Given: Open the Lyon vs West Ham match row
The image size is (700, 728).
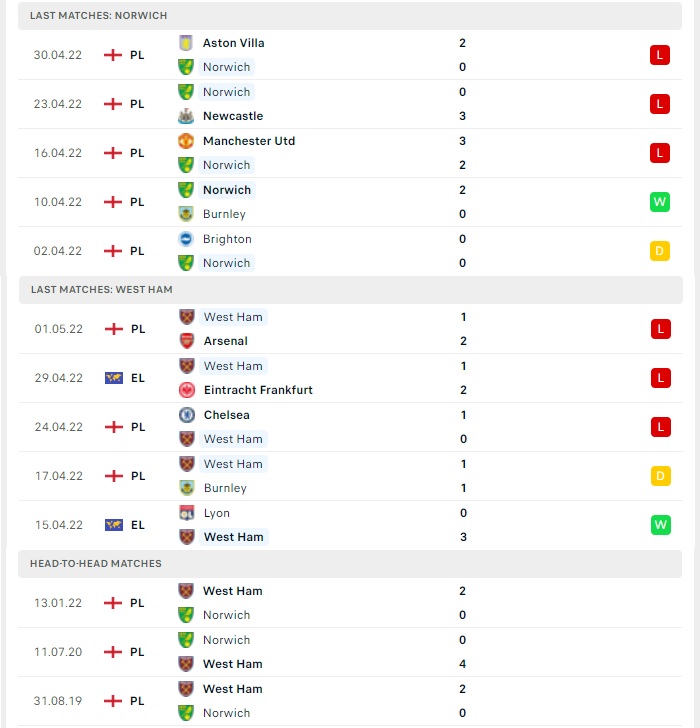Looking at the screenshot, I should click(350, 525).
